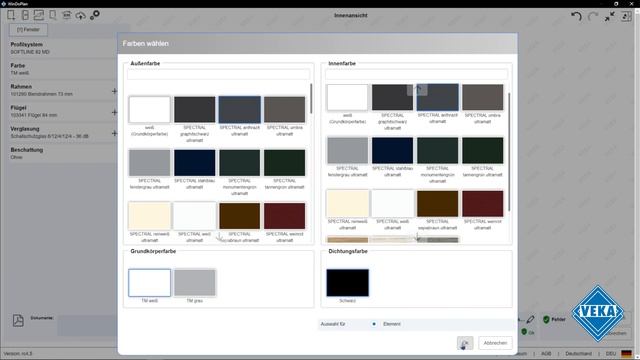The image size is (640, 360).
Task: Click the green shield icon beside Fehler
Action: 546,319
